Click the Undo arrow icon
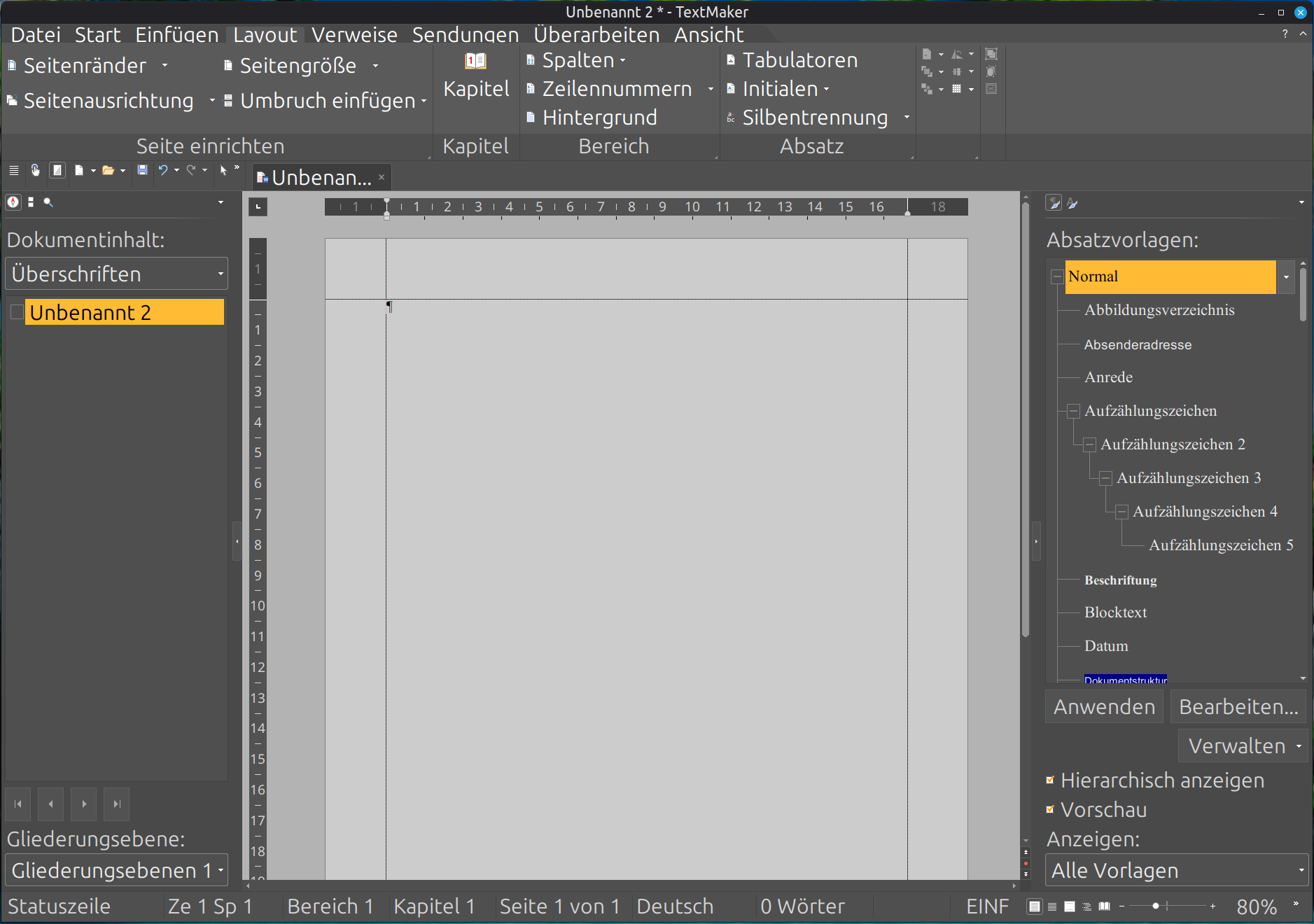The image size is (1314, 924). pyautogui.click(x=163, y=170)
